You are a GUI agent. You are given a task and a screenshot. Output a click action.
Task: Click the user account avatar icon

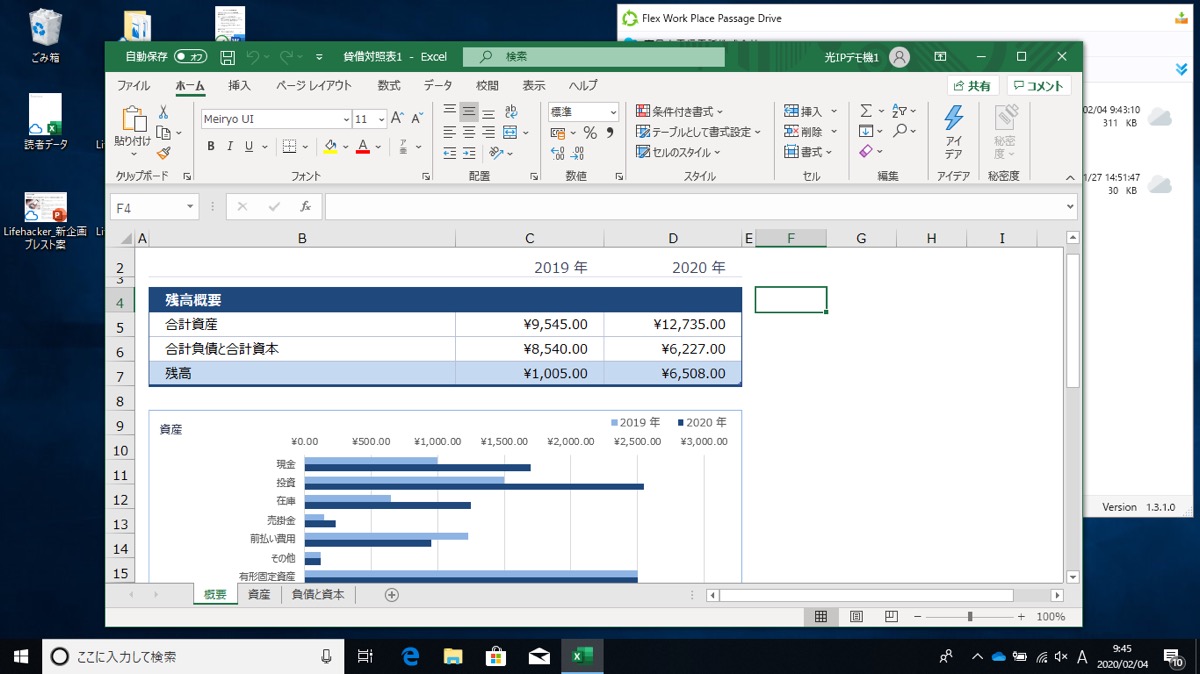tap(899, 57)
